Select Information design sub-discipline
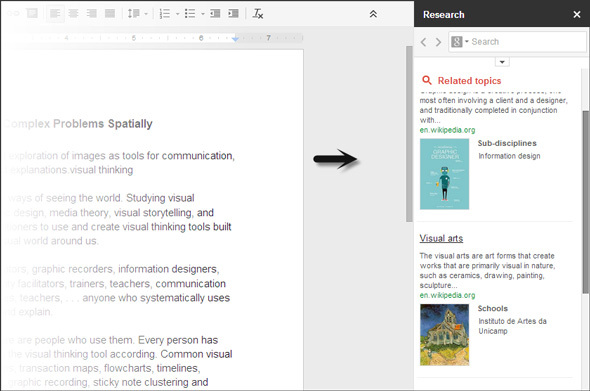The image size is (590, 391). pos(509,156)
